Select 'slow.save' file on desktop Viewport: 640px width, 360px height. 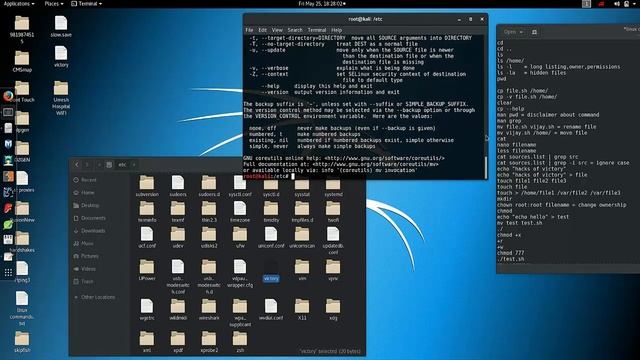tap(61, 27)
